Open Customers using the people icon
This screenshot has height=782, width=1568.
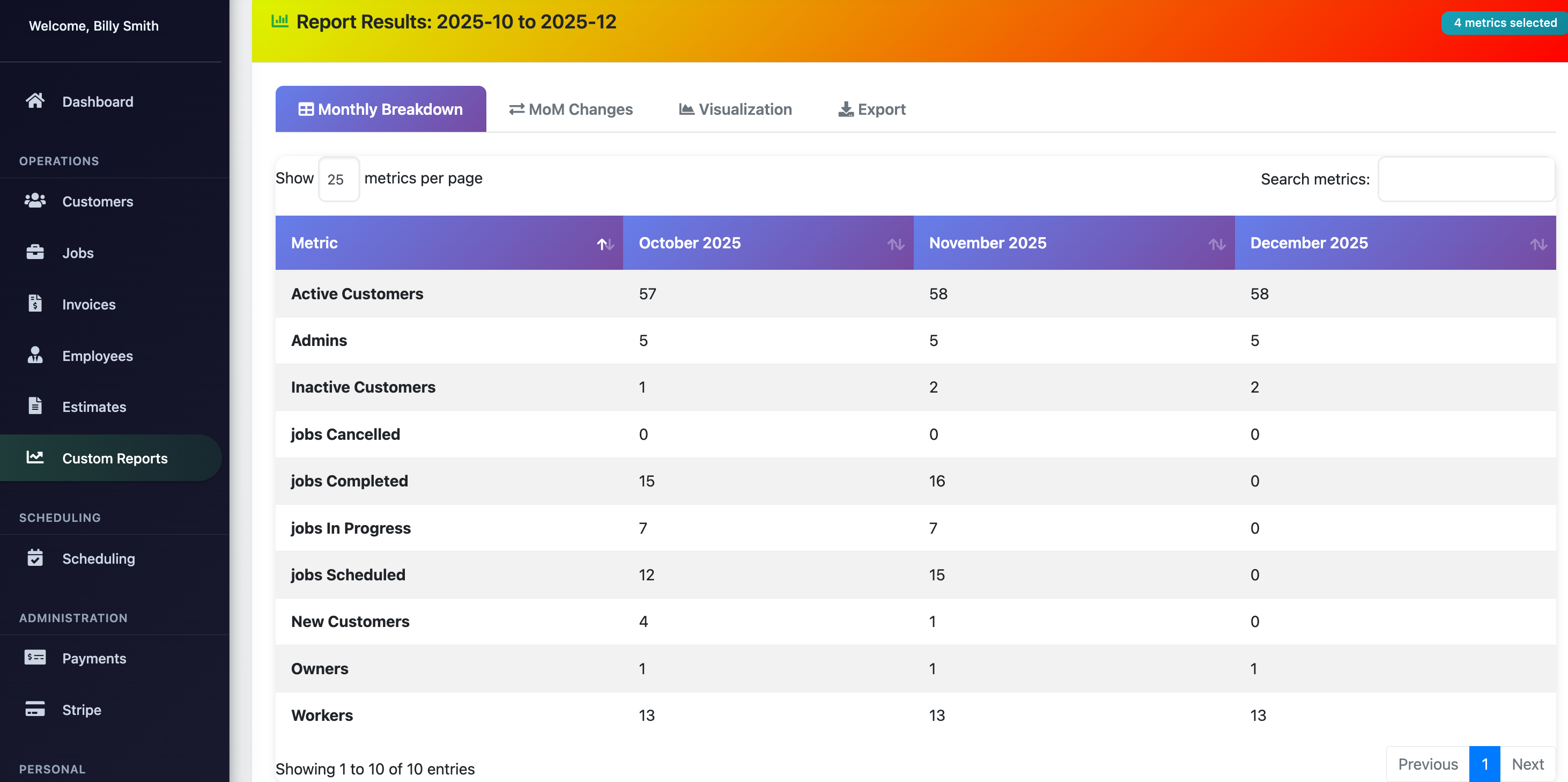[x=35, y=201]
